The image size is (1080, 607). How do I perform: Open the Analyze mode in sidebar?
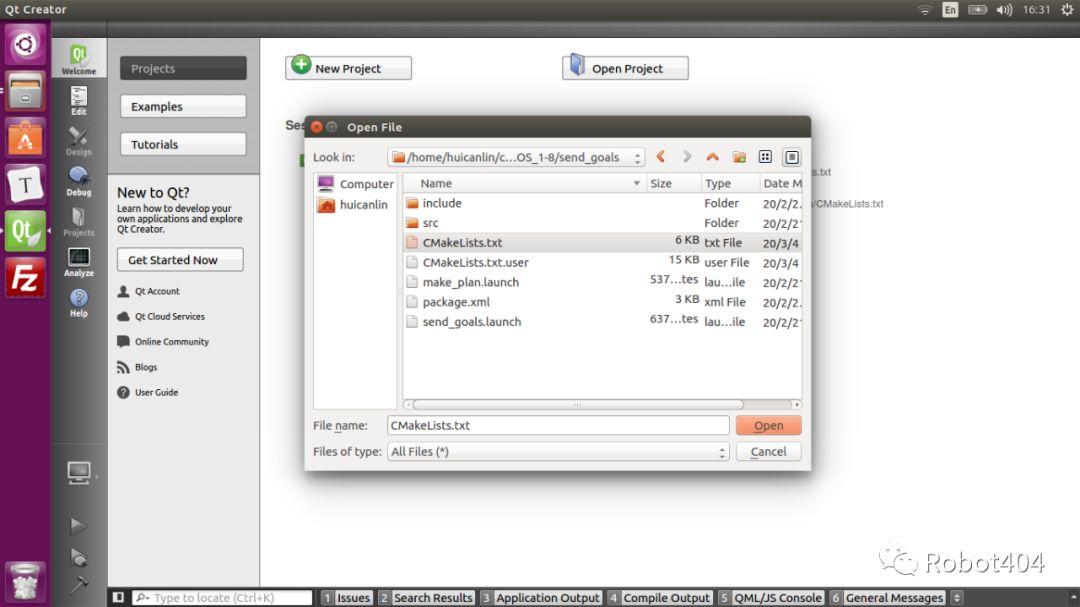79,262
